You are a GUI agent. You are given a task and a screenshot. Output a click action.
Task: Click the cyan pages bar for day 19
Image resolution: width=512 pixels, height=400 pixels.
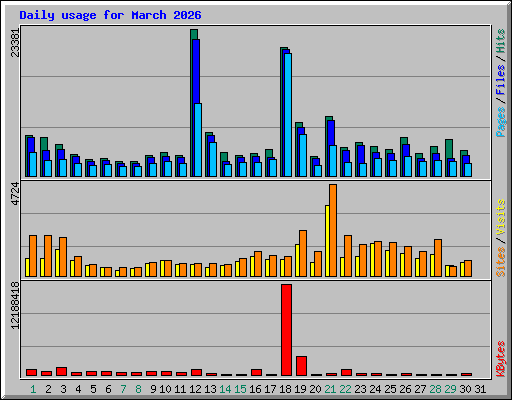pyautogui.click(x=303, y=155)
